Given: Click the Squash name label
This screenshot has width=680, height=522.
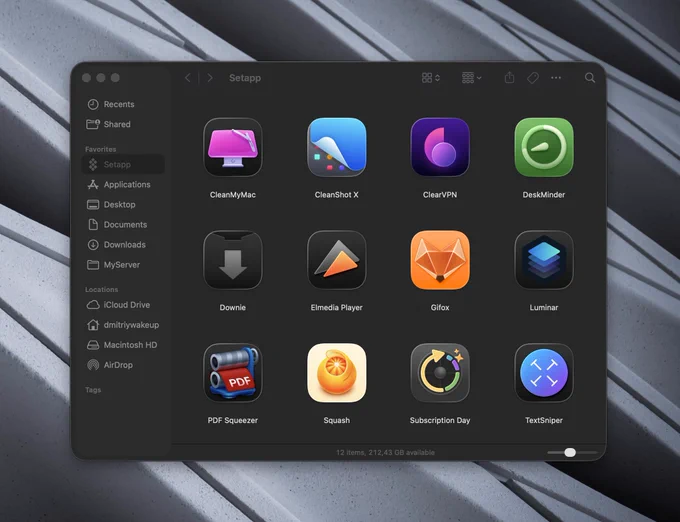Looking at the screenshot, I should 337,420.
